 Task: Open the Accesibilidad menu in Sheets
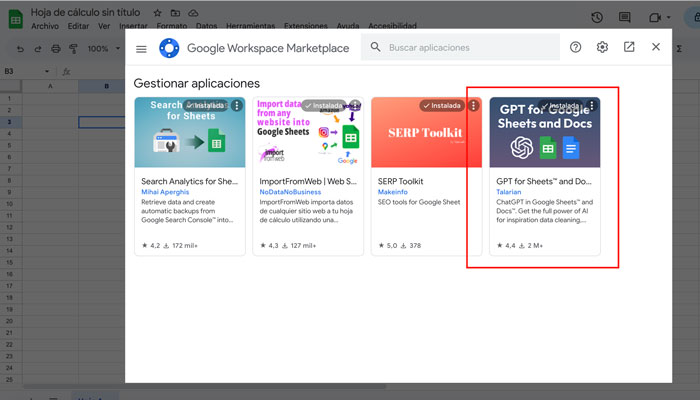[392, 26]
